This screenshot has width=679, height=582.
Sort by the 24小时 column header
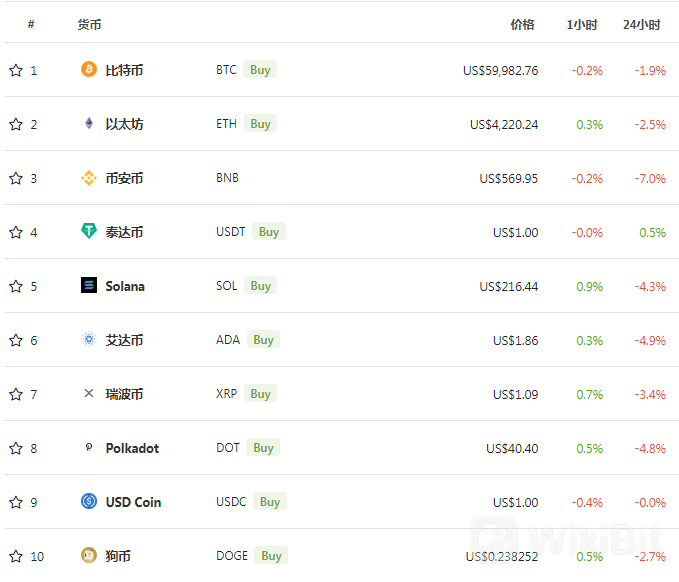click(x=641, y=25)
